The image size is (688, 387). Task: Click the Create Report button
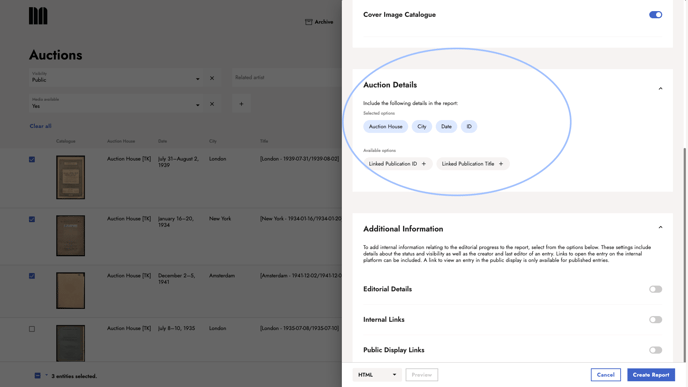tap(651, 375)
